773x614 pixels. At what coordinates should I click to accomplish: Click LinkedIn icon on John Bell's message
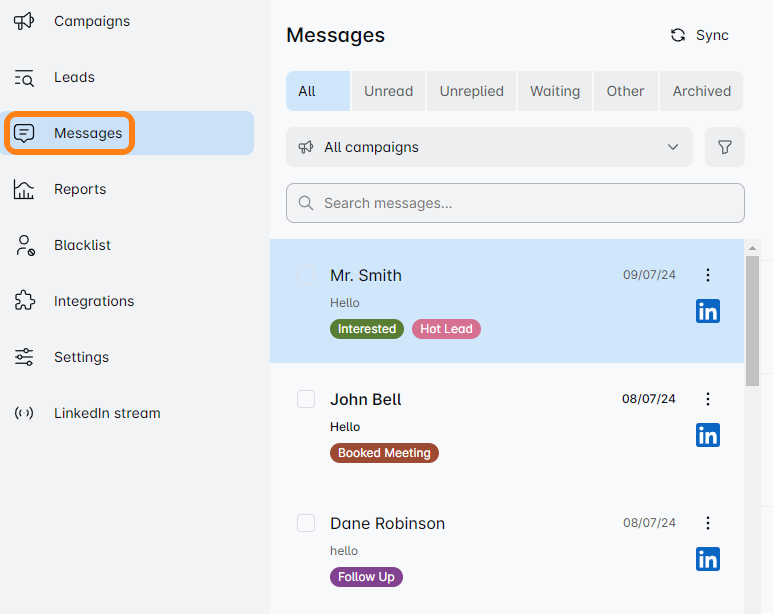tap(708, 435)
